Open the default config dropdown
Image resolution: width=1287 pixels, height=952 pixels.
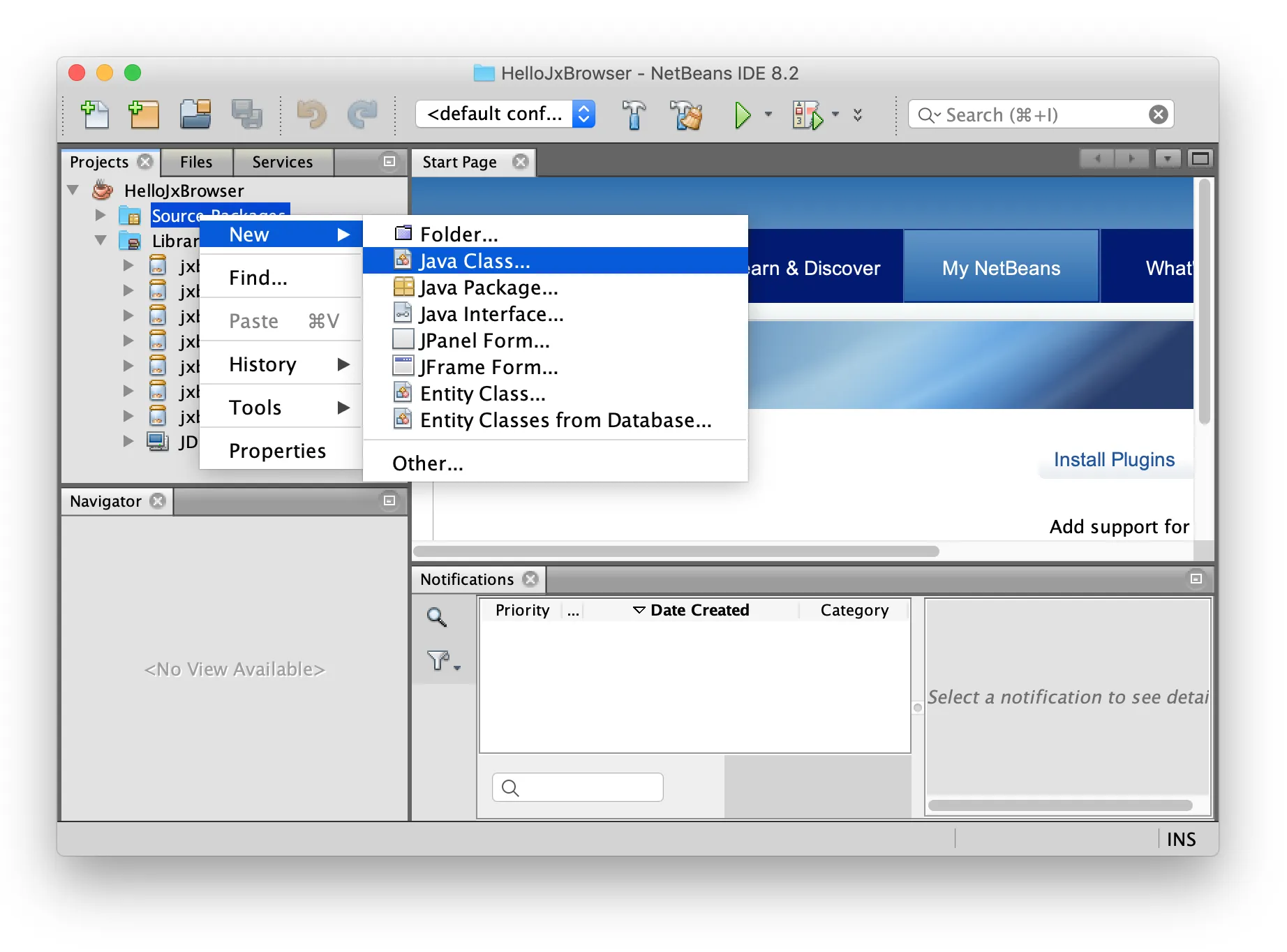click(x=505, y=114)
